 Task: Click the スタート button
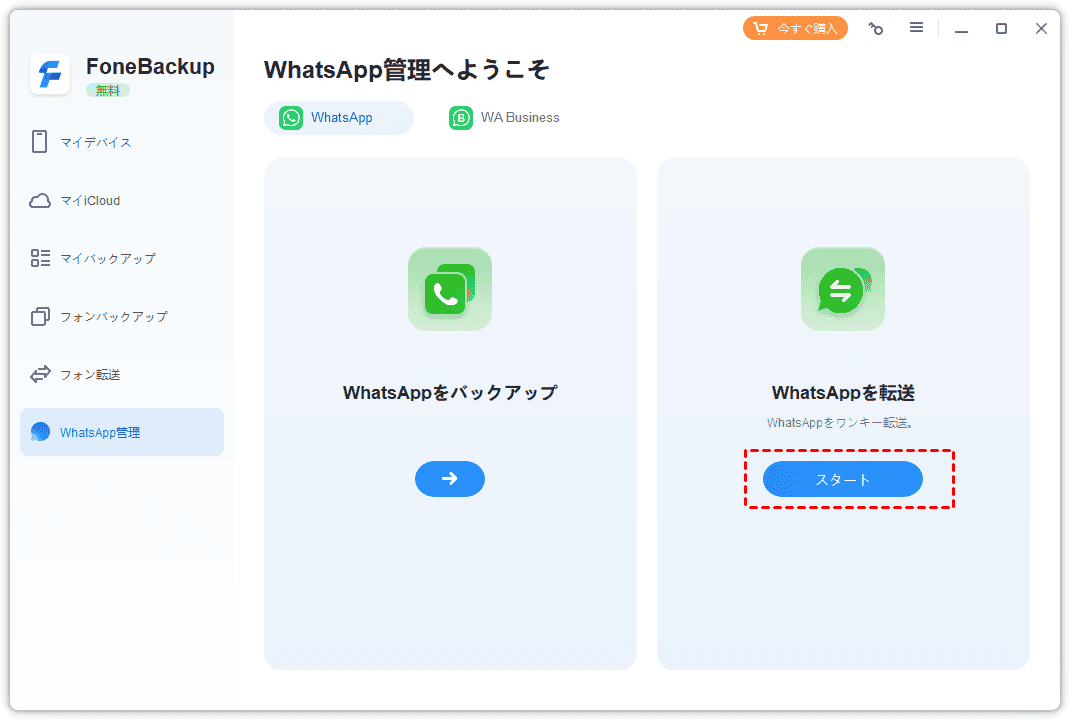click(x=843, y=479)
